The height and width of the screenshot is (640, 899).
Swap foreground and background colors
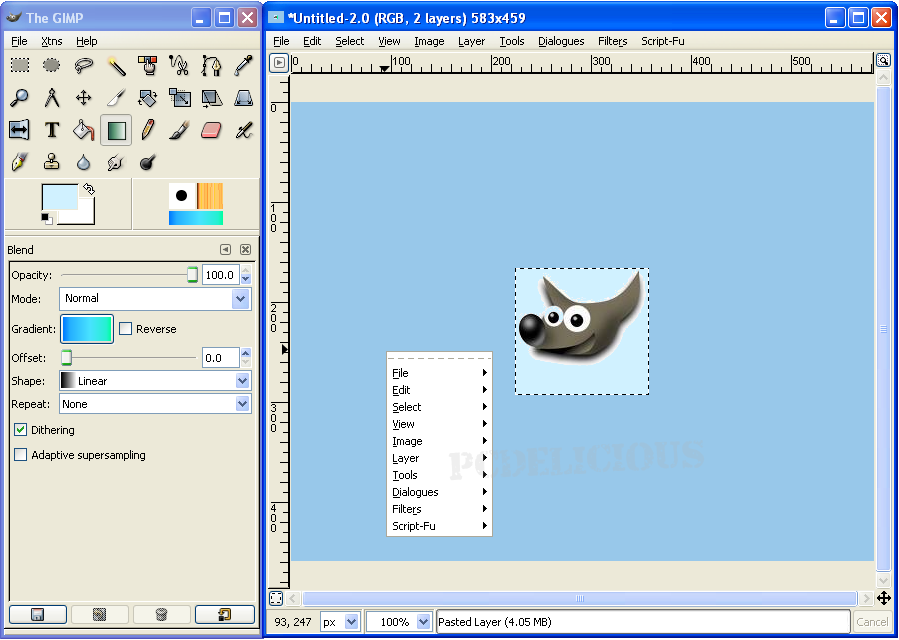tap(89, 189)
